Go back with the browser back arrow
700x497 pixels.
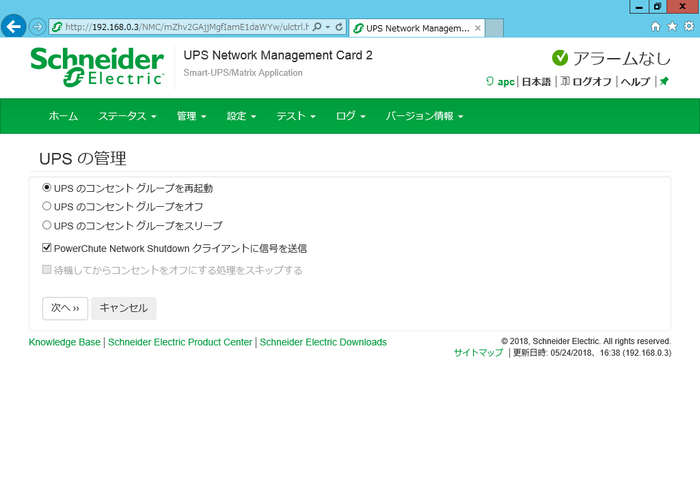[x=13, y=26]
